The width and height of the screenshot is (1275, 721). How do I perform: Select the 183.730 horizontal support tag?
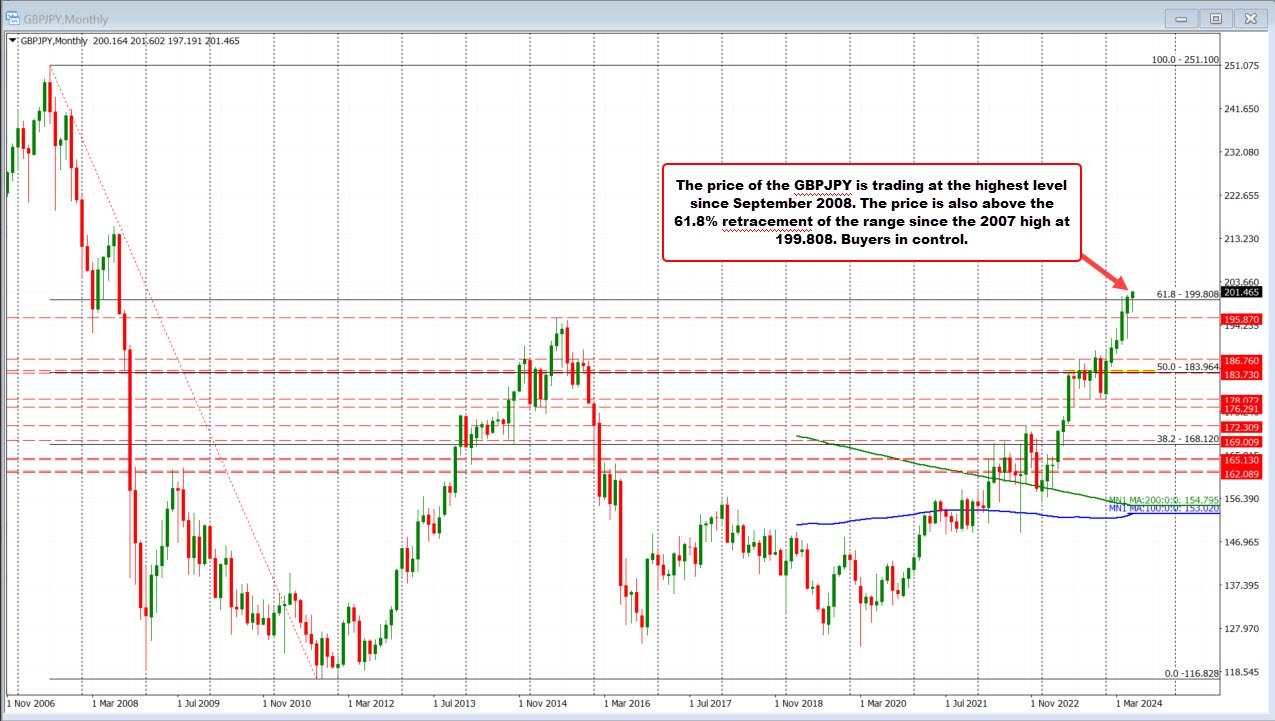pyautogui.click(x=1244, y=377)
